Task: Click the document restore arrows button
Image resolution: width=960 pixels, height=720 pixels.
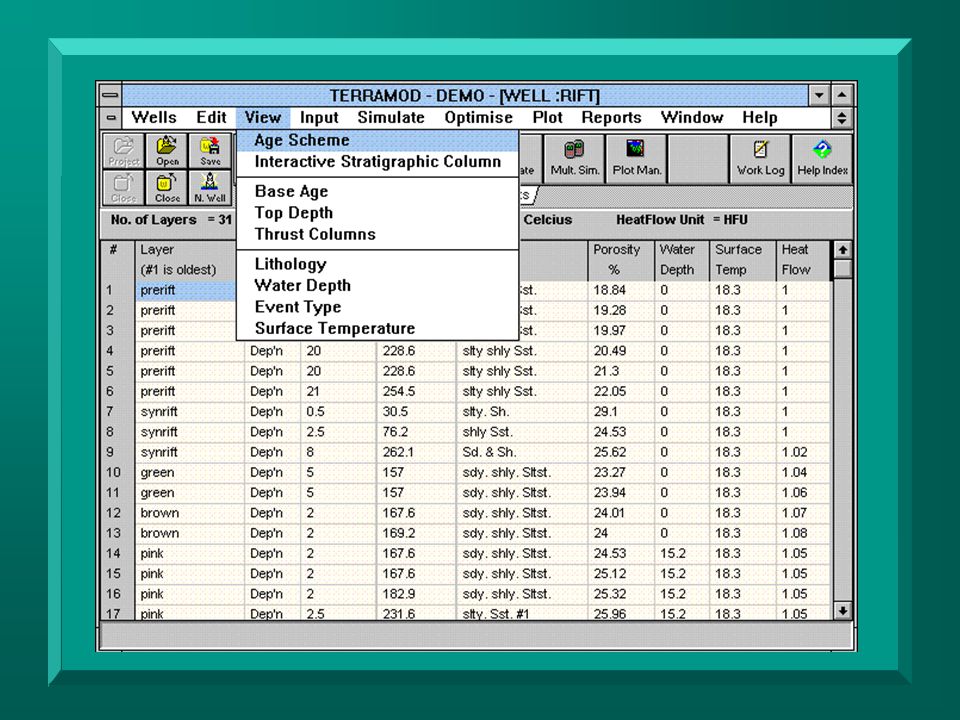Action: (x=842, y=118)
